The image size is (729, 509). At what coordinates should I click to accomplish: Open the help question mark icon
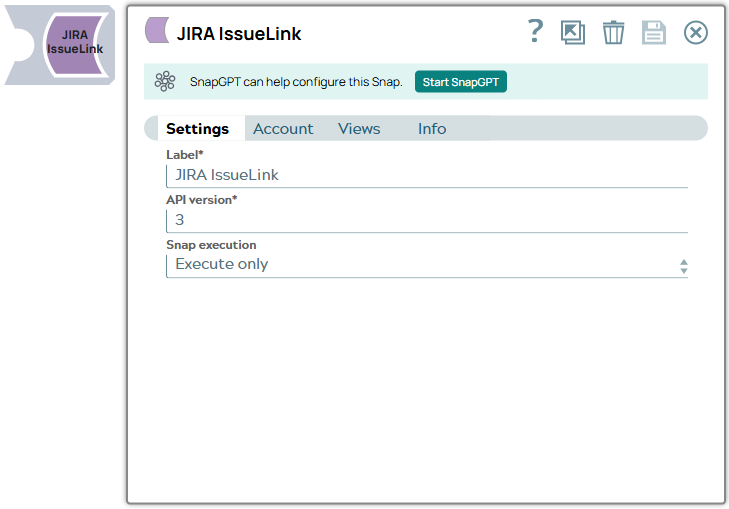[x=535, y=32]
